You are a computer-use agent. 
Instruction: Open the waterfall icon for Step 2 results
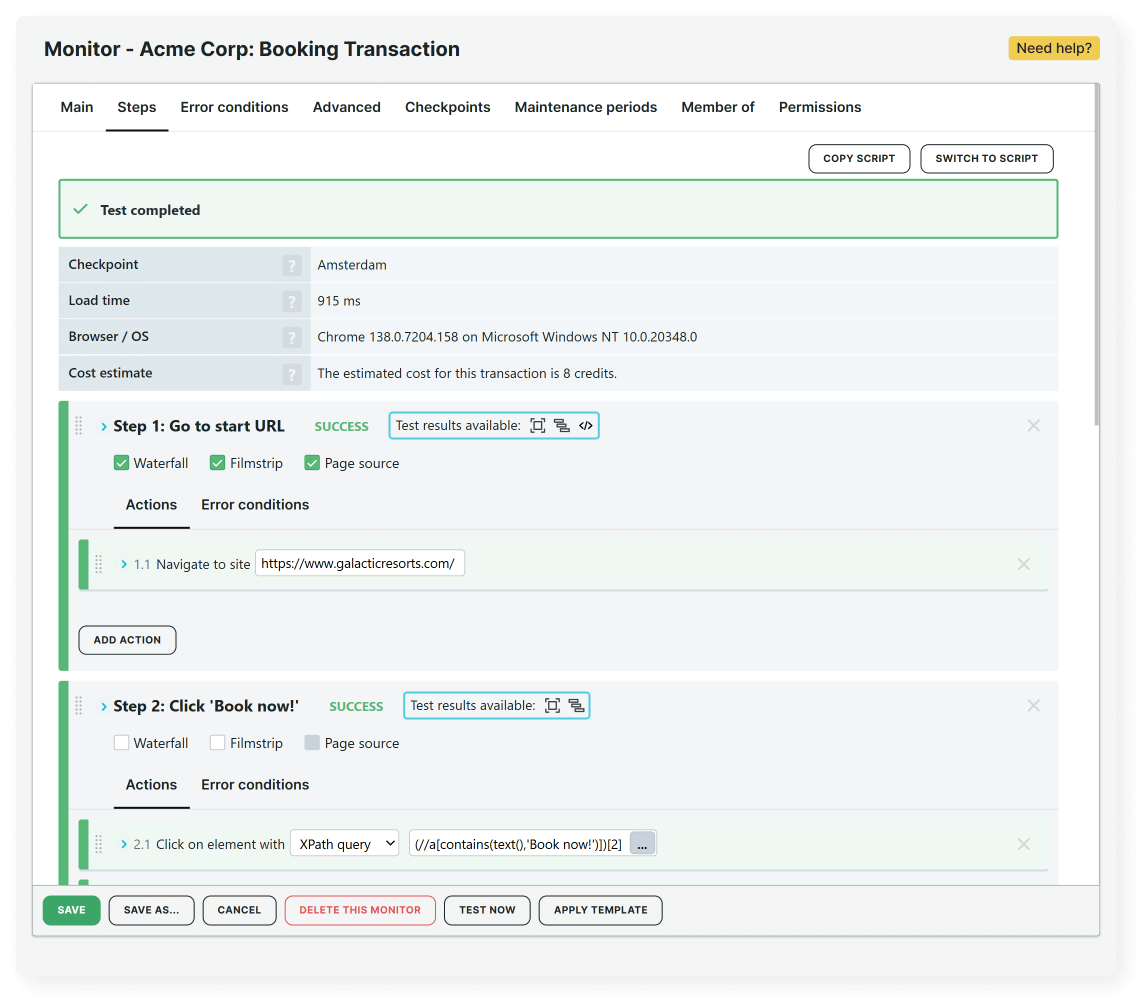click(577, 705)
